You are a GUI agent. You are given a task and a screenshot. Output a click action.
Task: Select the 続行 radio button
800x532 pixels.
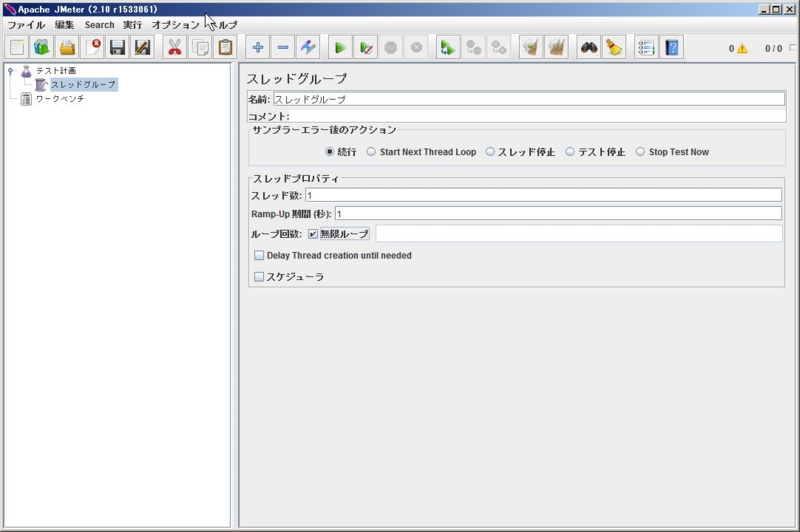coord(330,151)
